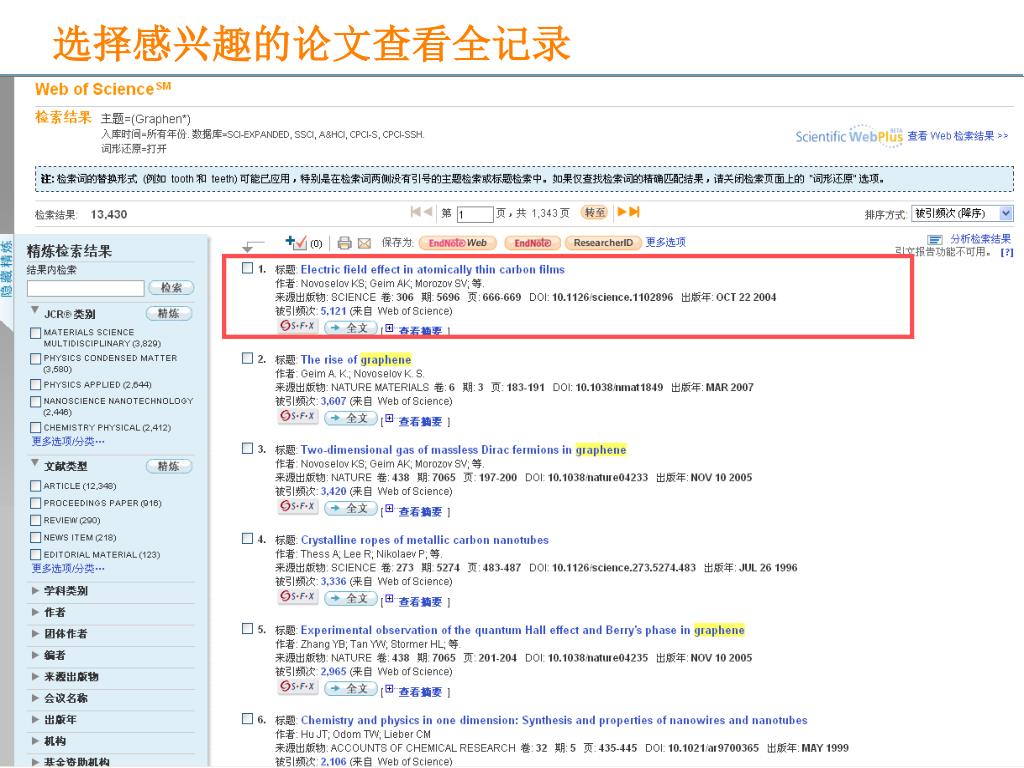Tick the REVIEW document type checkbox
This screenshot has width=1024, height=768.
coord(36,520)
